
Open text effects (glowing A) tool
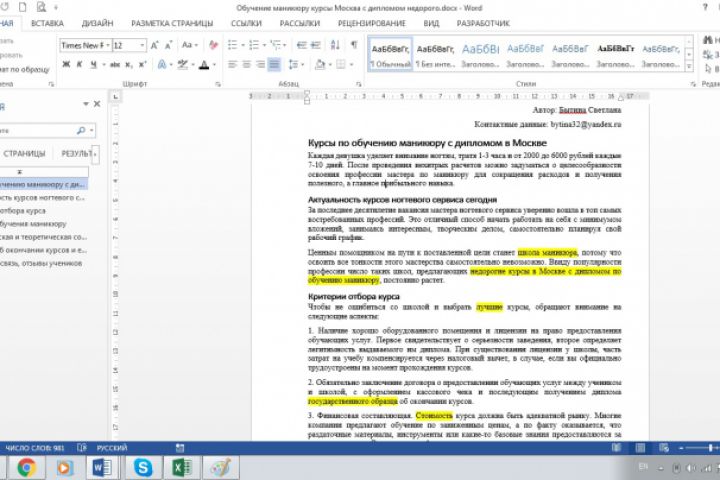tap(162, 64)
